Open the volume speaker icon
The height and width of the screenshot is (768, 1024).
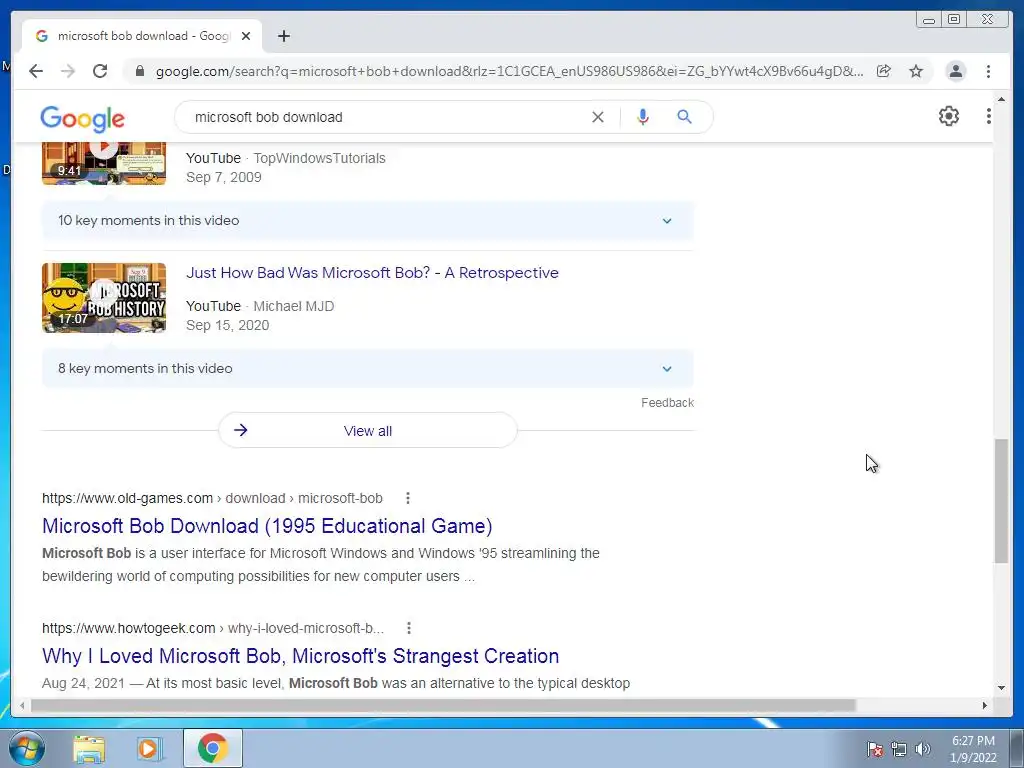923,749
